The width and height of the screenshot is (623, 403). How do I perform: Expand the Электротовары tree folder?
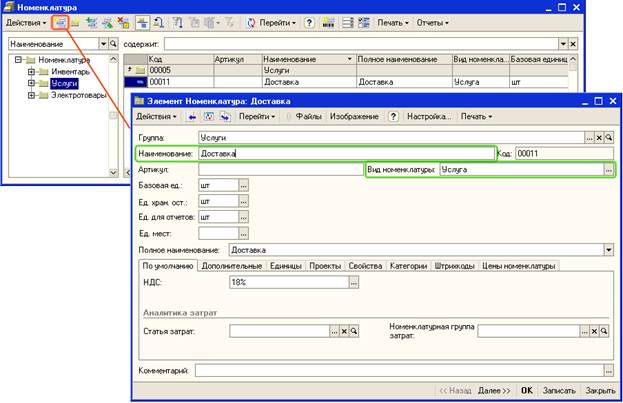point(32,95)
